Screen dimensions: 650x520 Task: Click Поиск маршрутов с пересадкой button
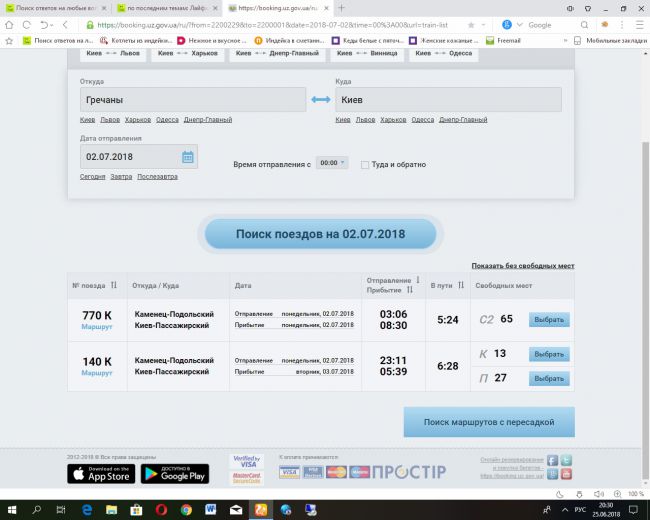[x=488, y=422]
